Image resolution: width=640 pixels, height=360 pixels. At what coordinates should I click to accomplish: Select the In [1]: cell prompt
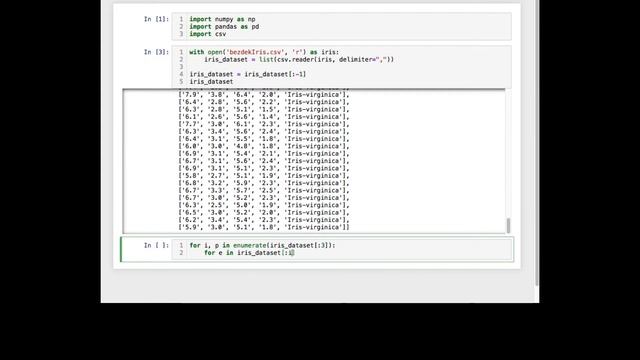point(156,19)
